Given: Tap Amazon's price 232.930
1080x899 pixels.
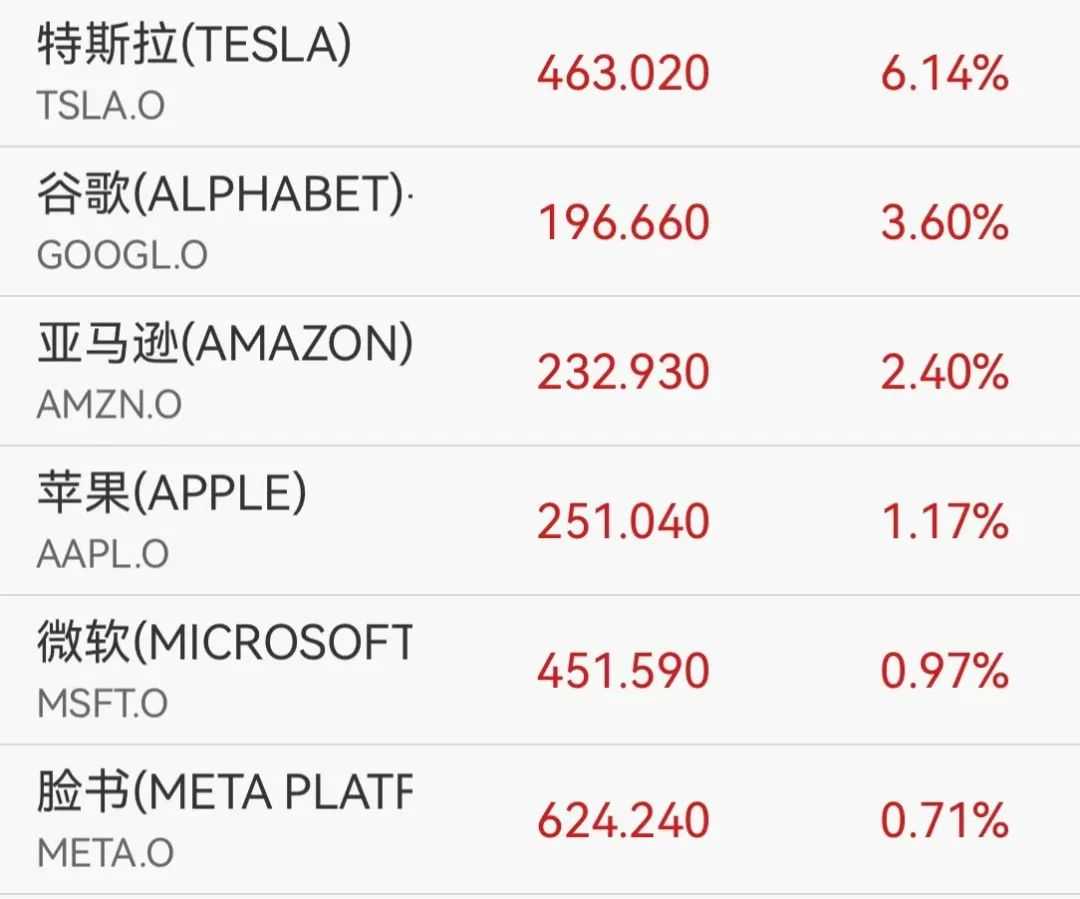Looking at the screenshot, I should coord(623,373).
